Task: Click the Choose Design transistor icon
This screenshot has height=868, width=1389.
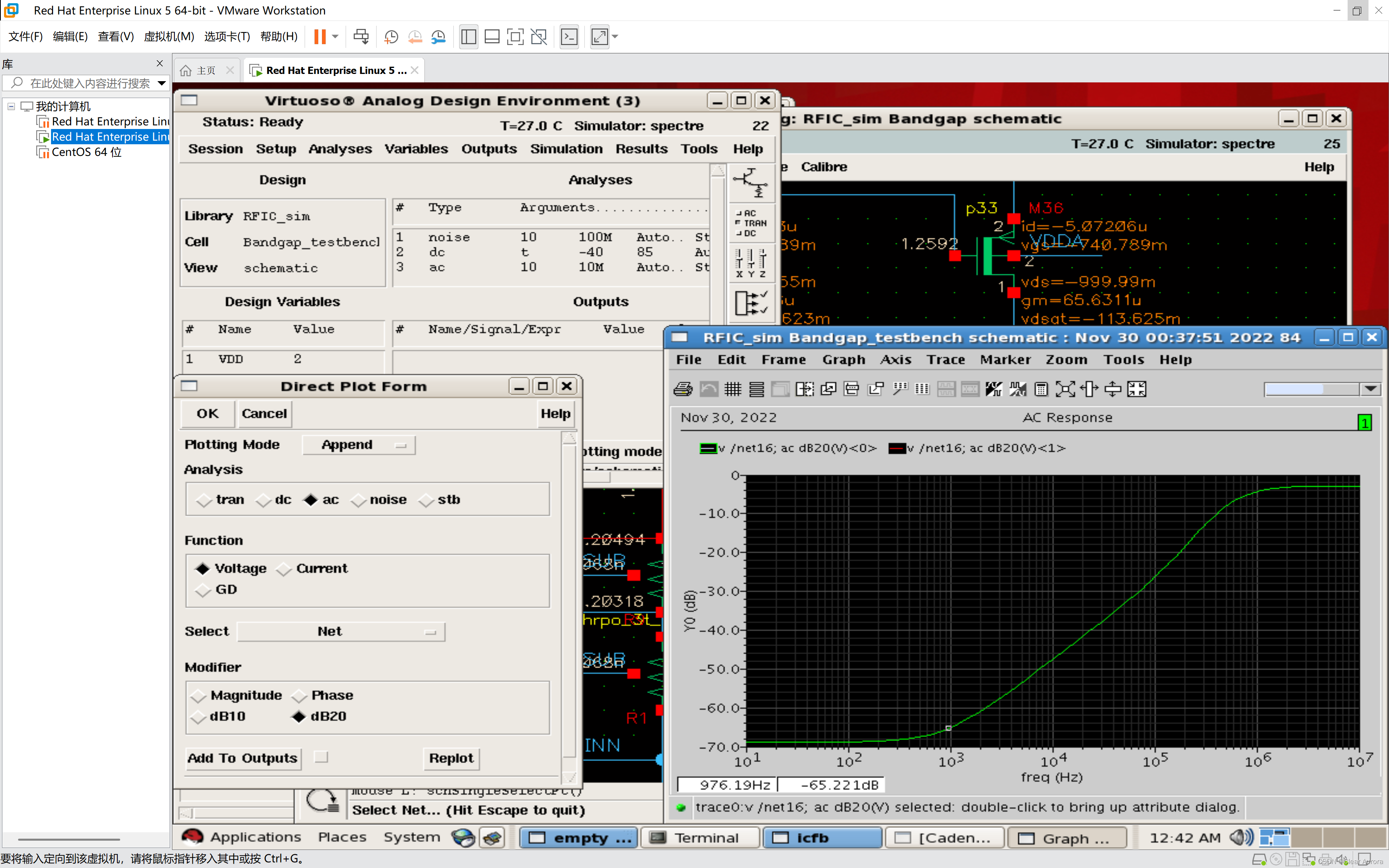Action: click(751, 183)
